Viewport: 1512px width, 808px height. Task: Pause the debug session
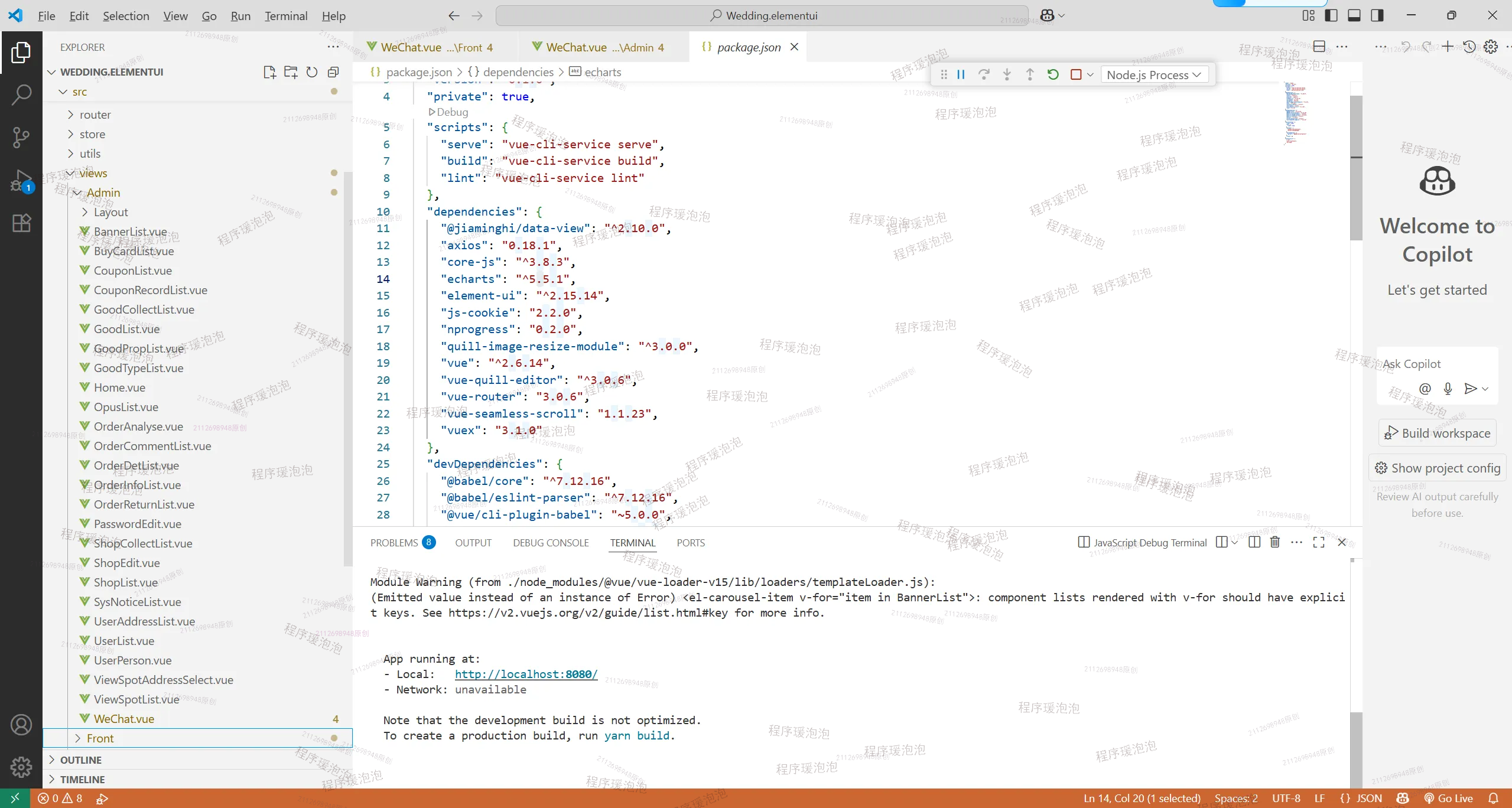pyautogui.click(x=961, y=74)
